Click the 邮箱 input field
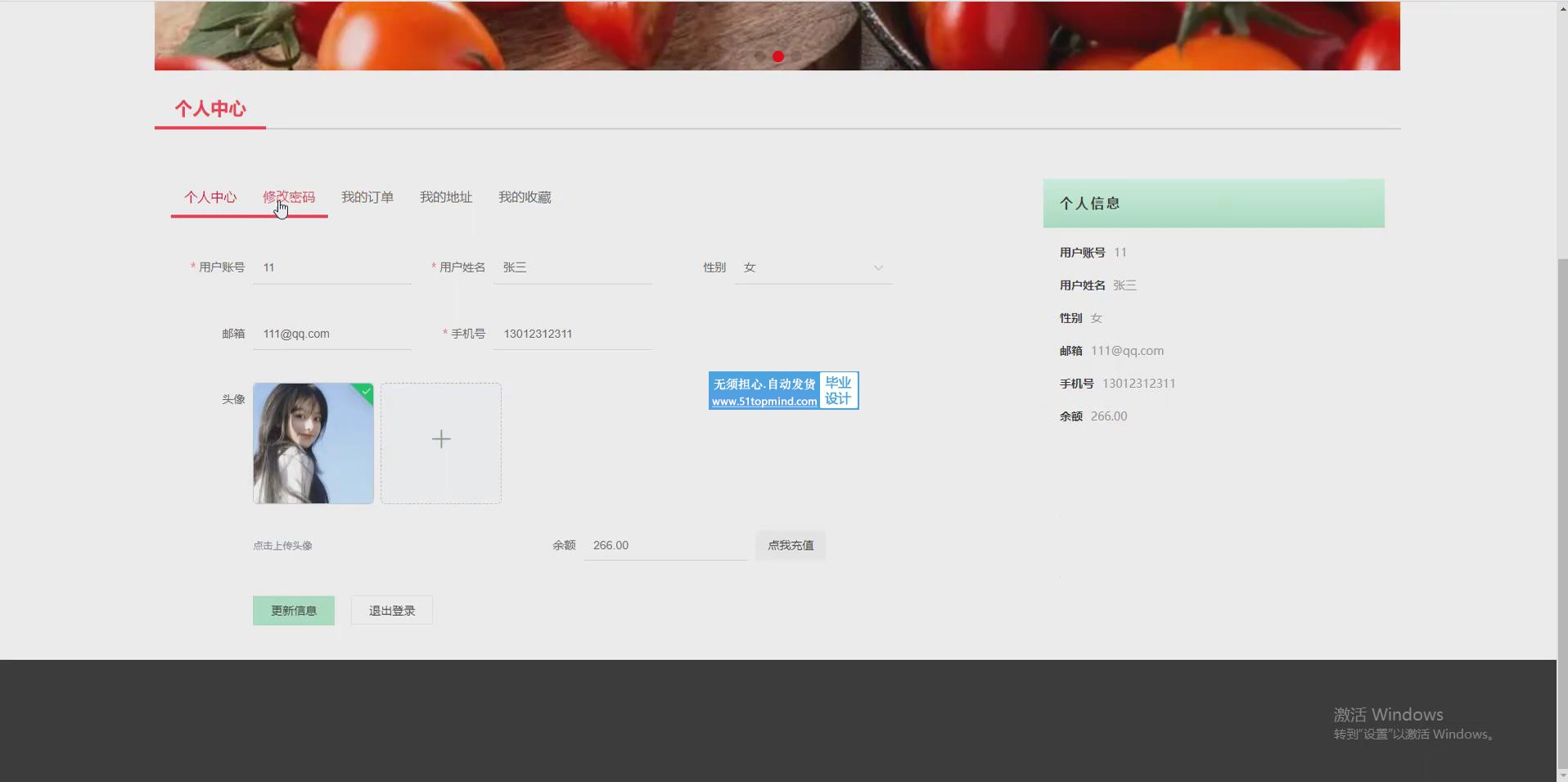This screenshot has height=782, width=1568. 332,334
